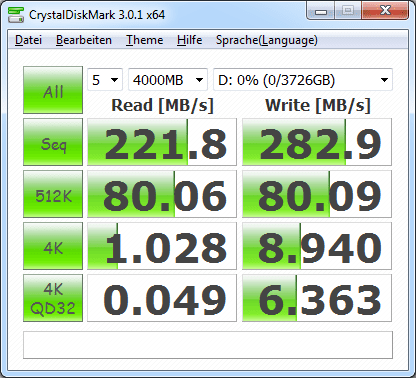Screen dimensions: 416x378
Task: Select the 4K write value 8.940
Action: point(317,246)
